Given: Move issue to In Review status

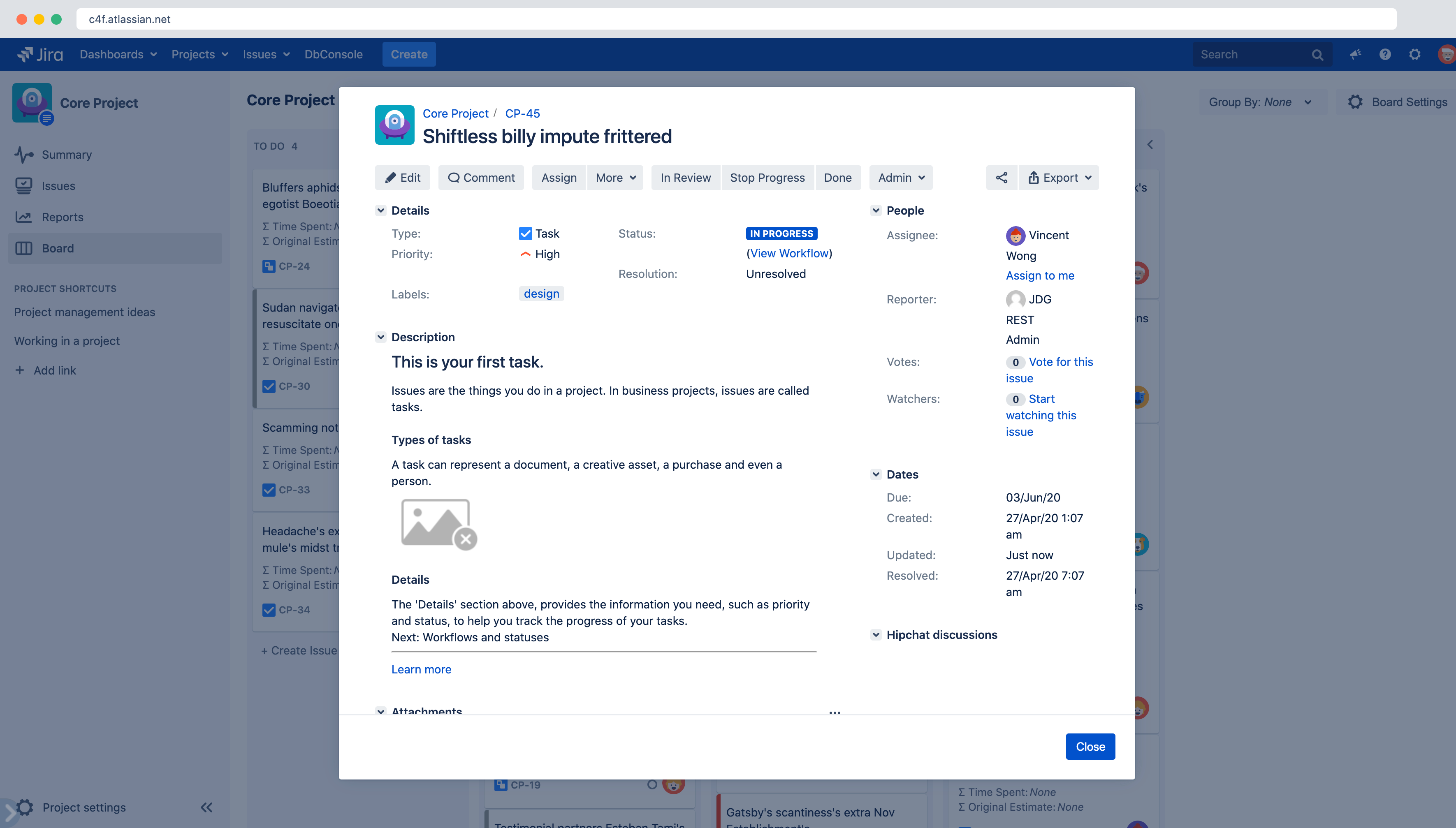Looking at the screenshot, I should (685, 178).
